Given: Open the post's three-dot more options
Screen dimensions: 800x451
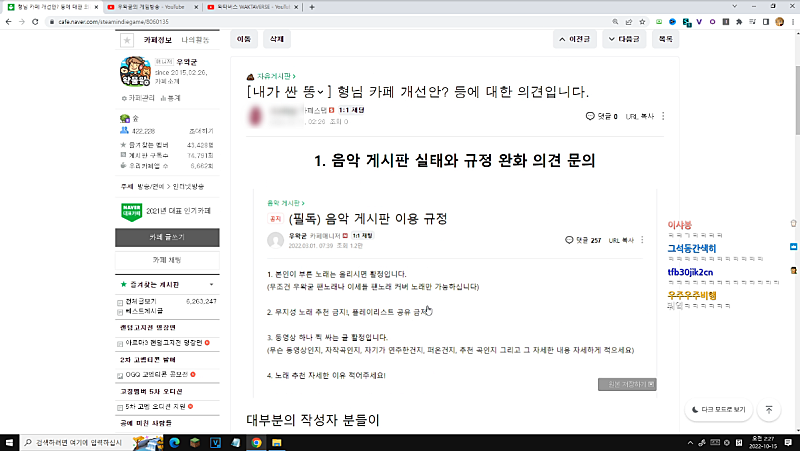Looking at the screenshot, I should tap(663, 116).
